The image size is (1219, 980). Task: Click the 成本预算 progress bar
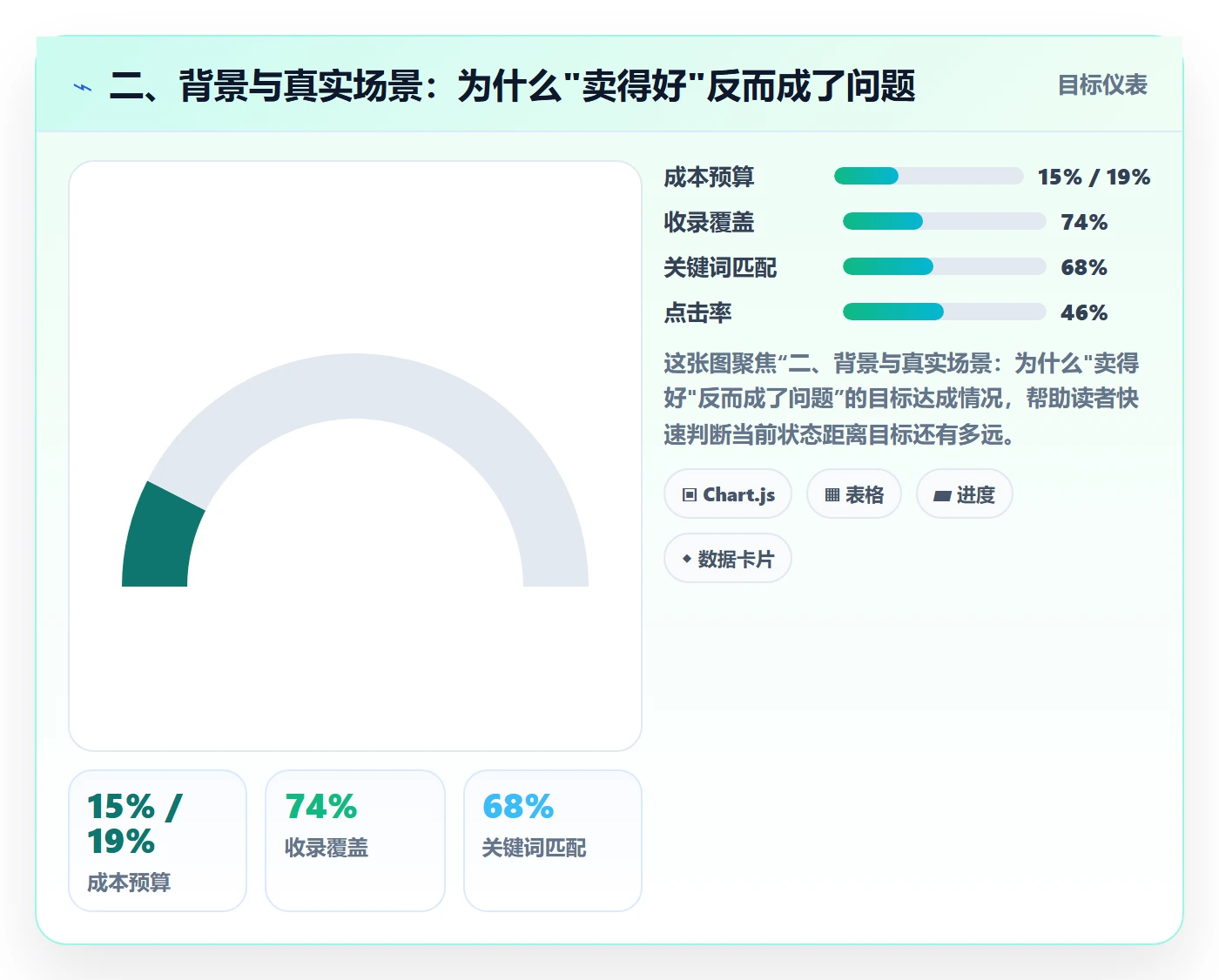(x=929, y=177)
